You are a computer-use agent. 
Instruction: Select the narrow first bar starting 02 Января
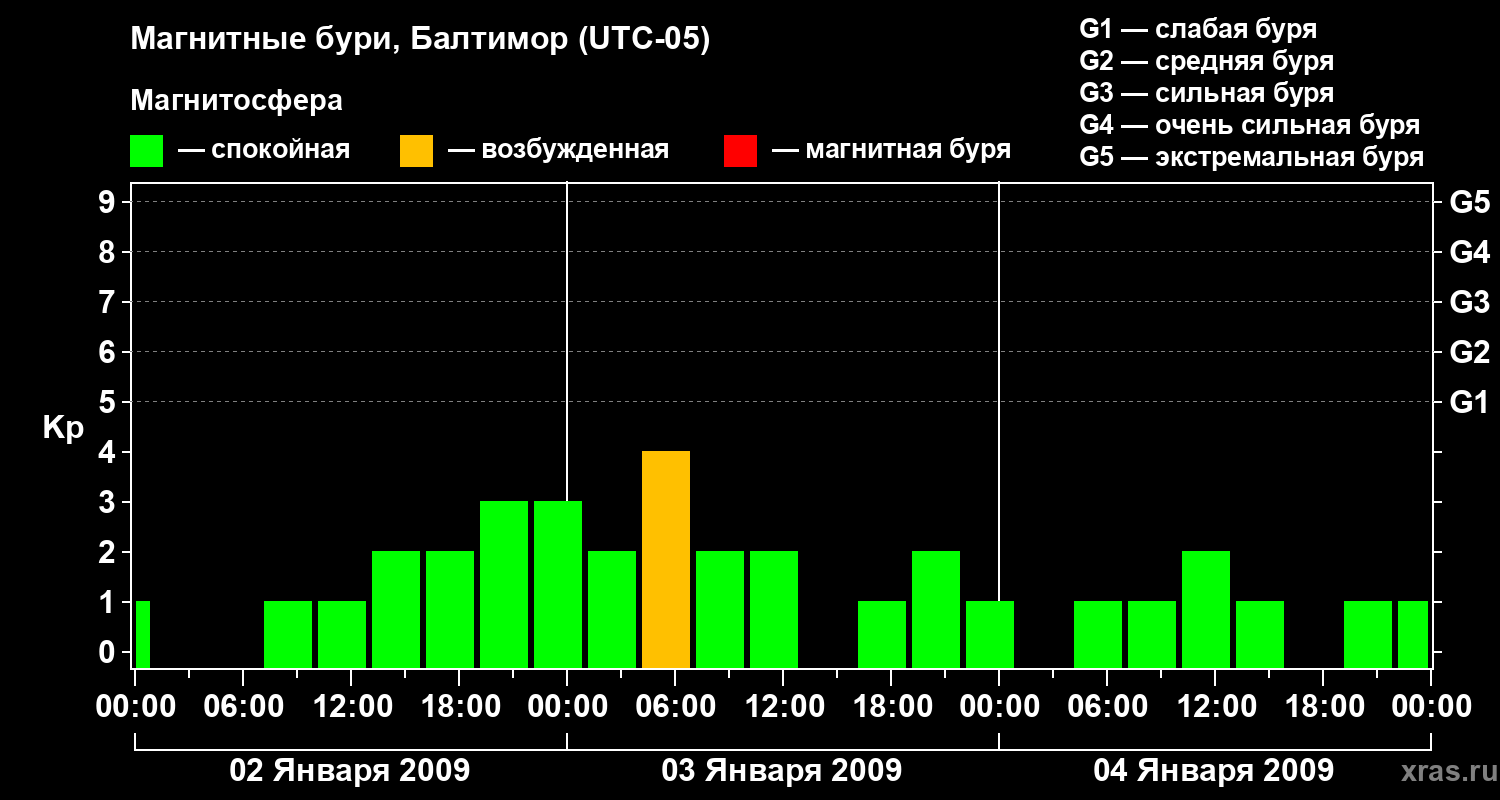point(143,634)
